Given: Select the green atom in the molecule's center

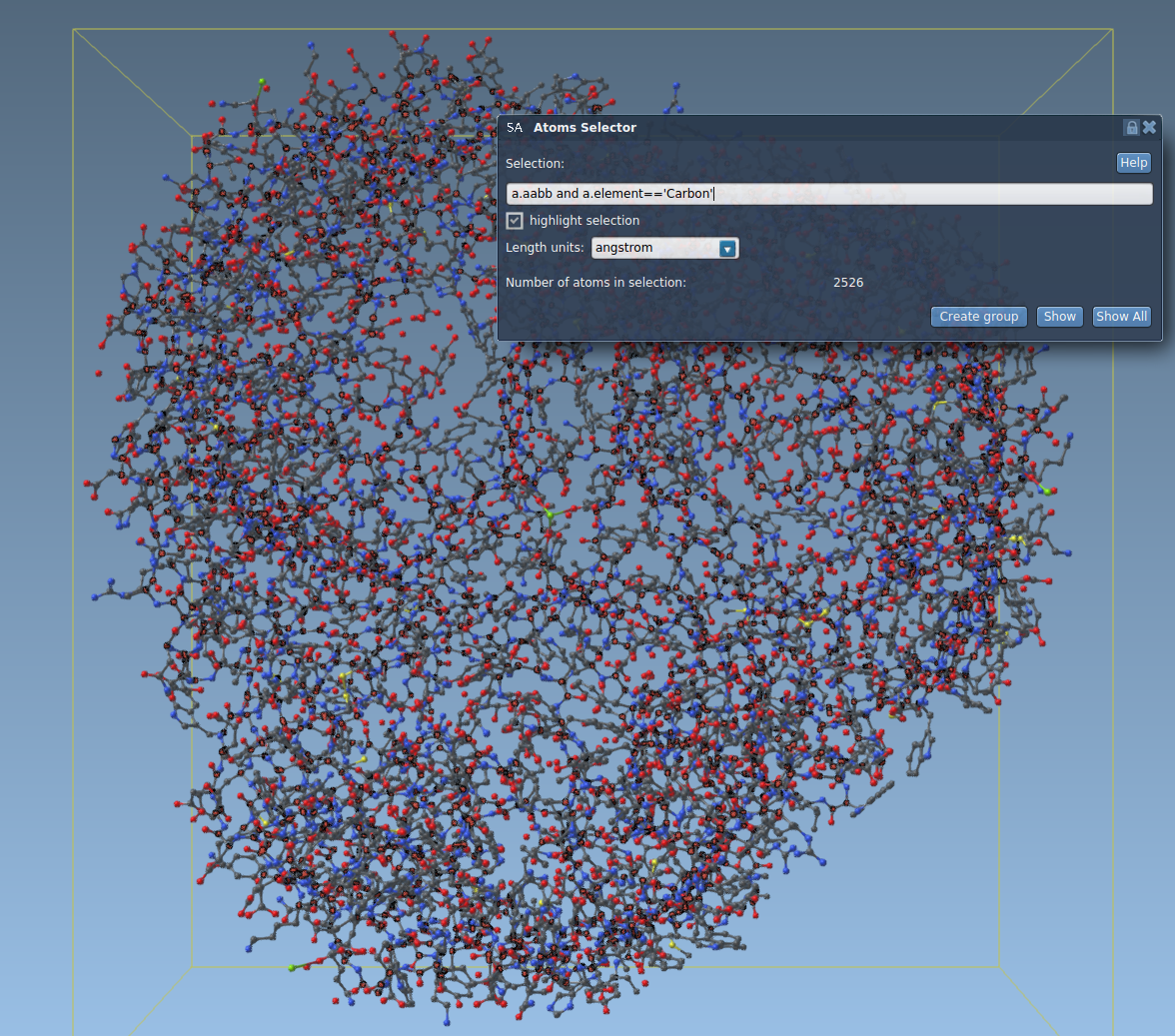Looking at the screenshot, I should click(549, 515).
